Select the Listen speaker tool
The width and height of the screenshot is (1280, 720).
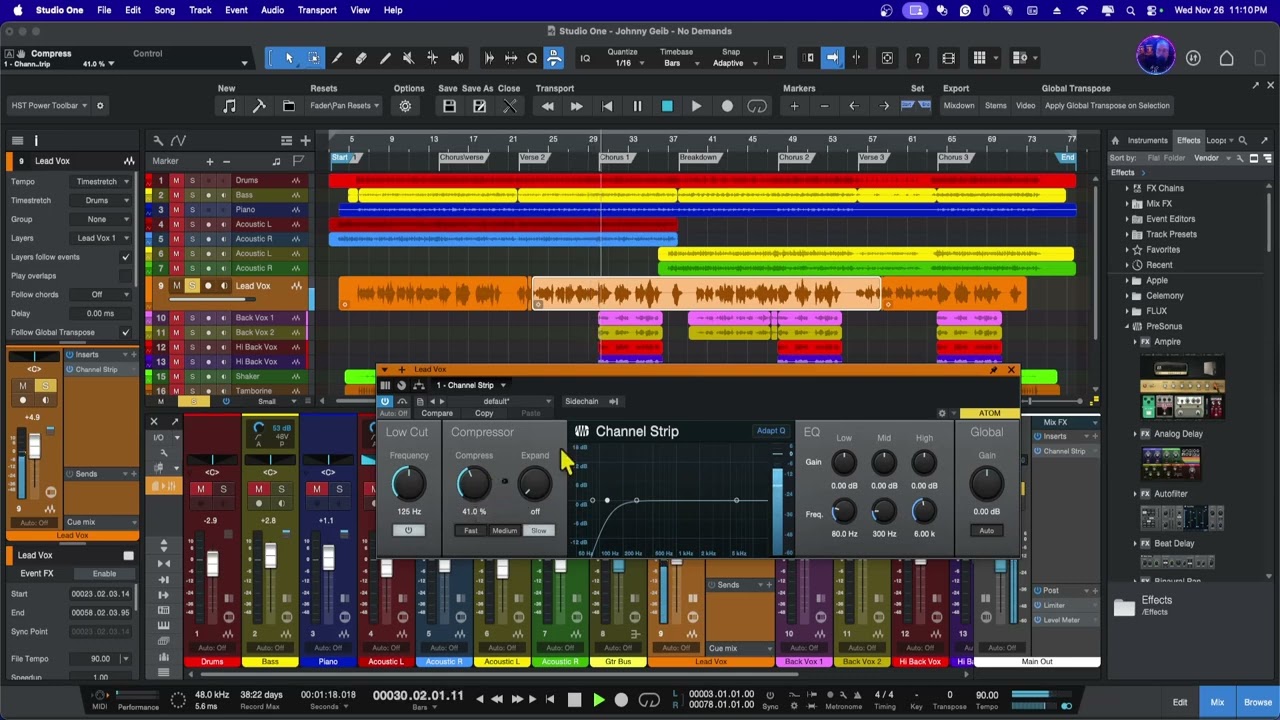point(457,58)
